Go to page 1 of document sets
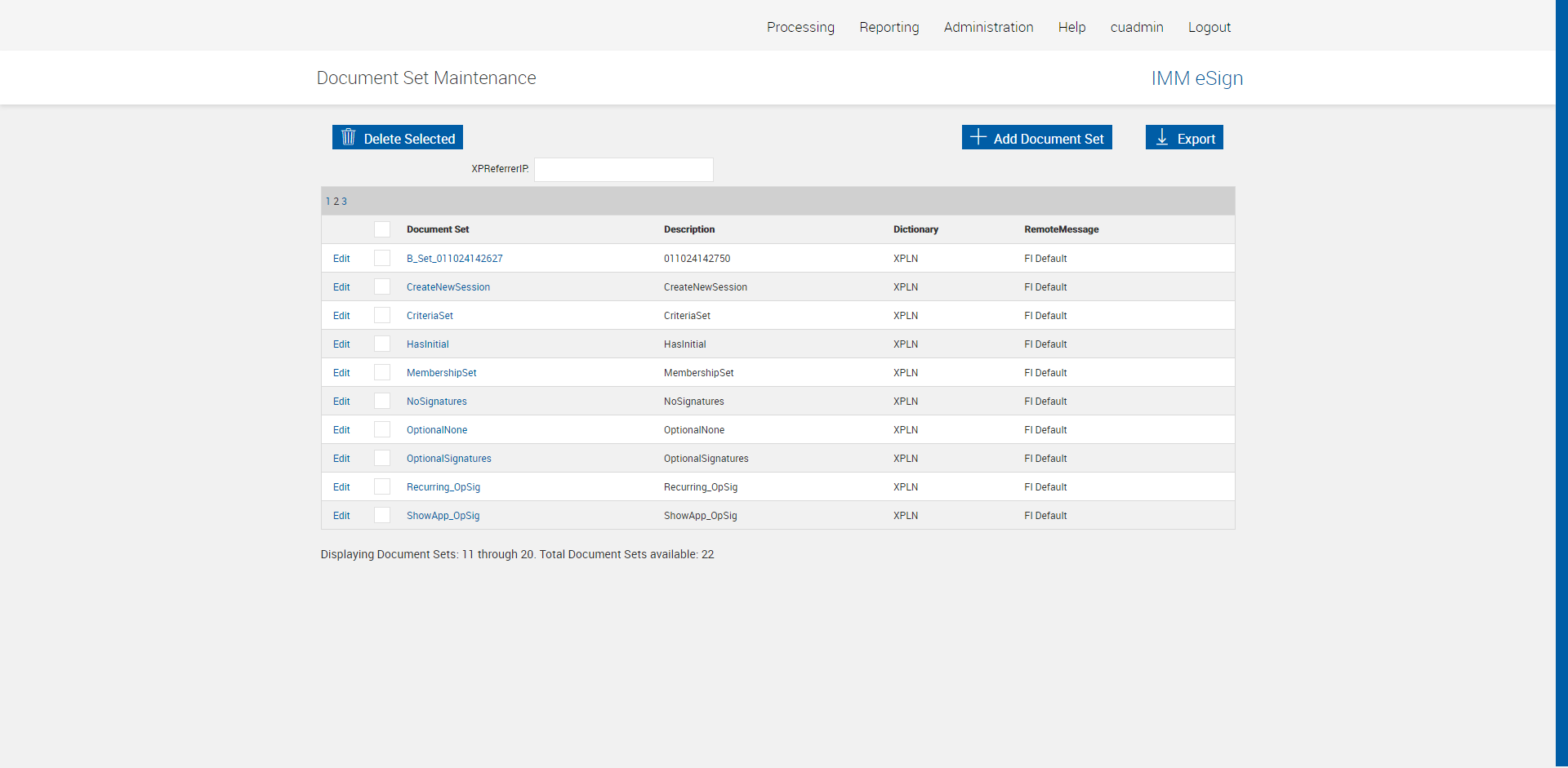 pyautogui.click(x=327, y=202)
